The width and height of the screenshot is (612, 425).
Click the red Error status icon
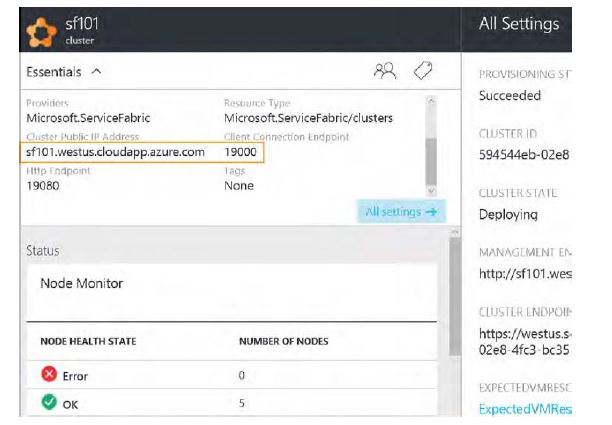49,374
